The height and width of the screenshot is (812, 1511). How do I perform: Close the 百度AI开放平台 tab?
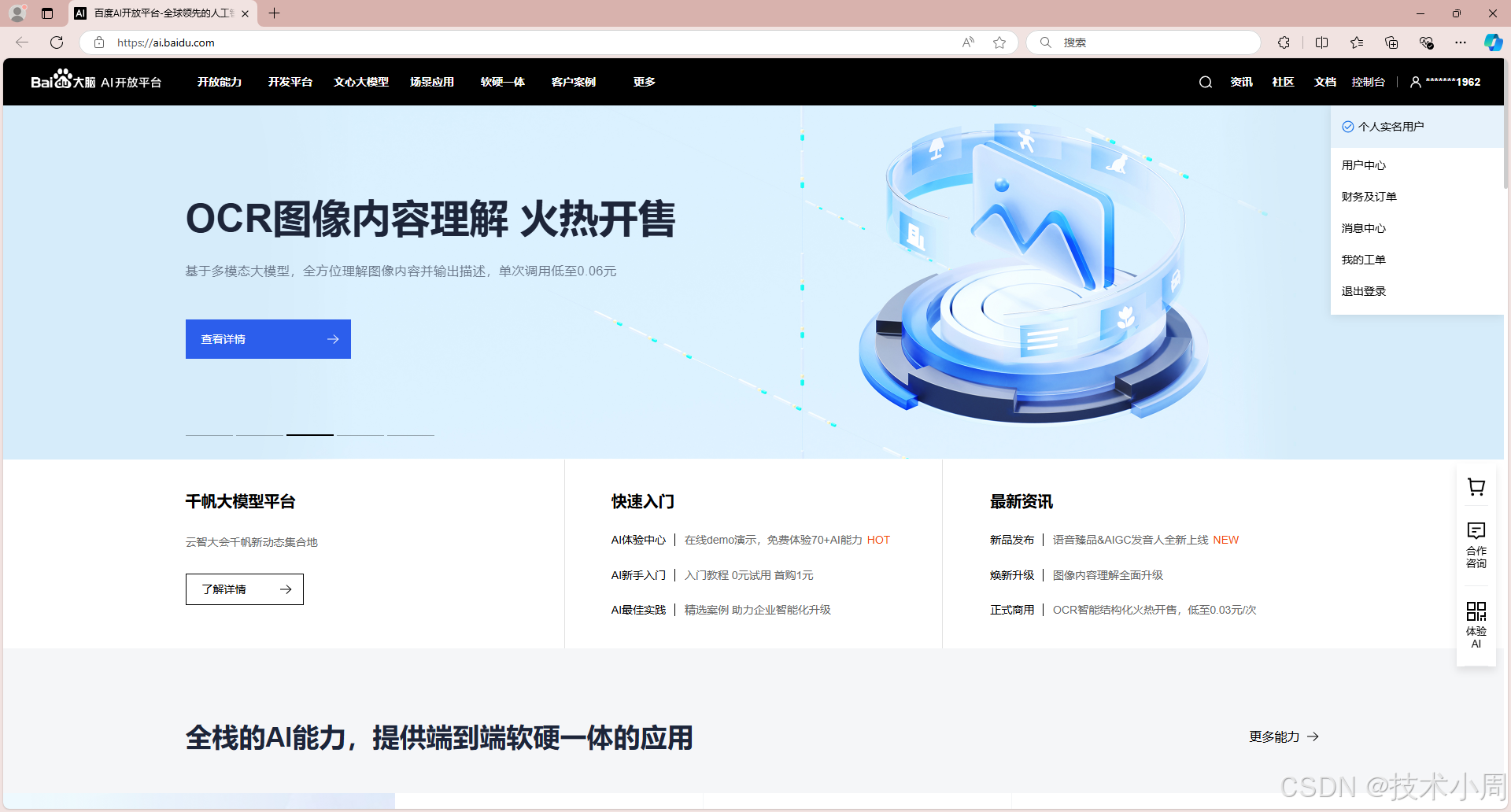(x=245, y=13)
